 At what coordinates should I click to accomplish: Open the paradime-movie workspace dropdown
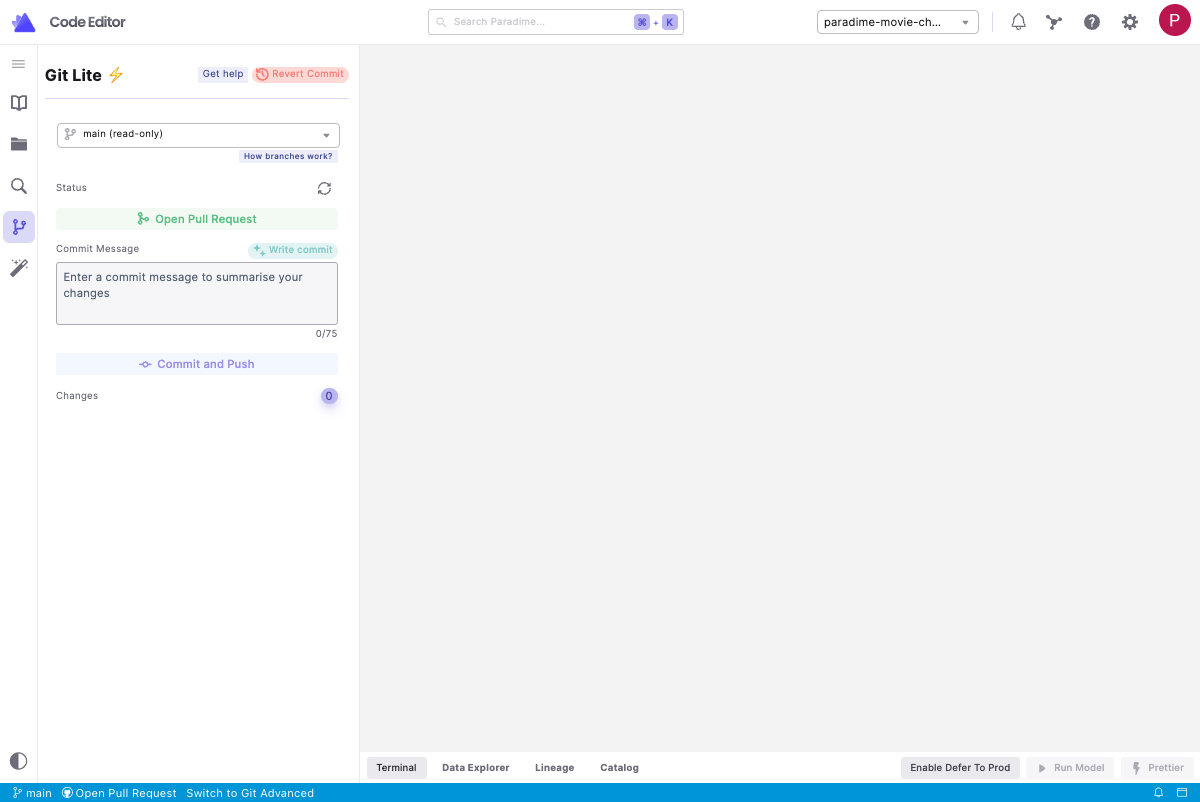pos(897,22)
